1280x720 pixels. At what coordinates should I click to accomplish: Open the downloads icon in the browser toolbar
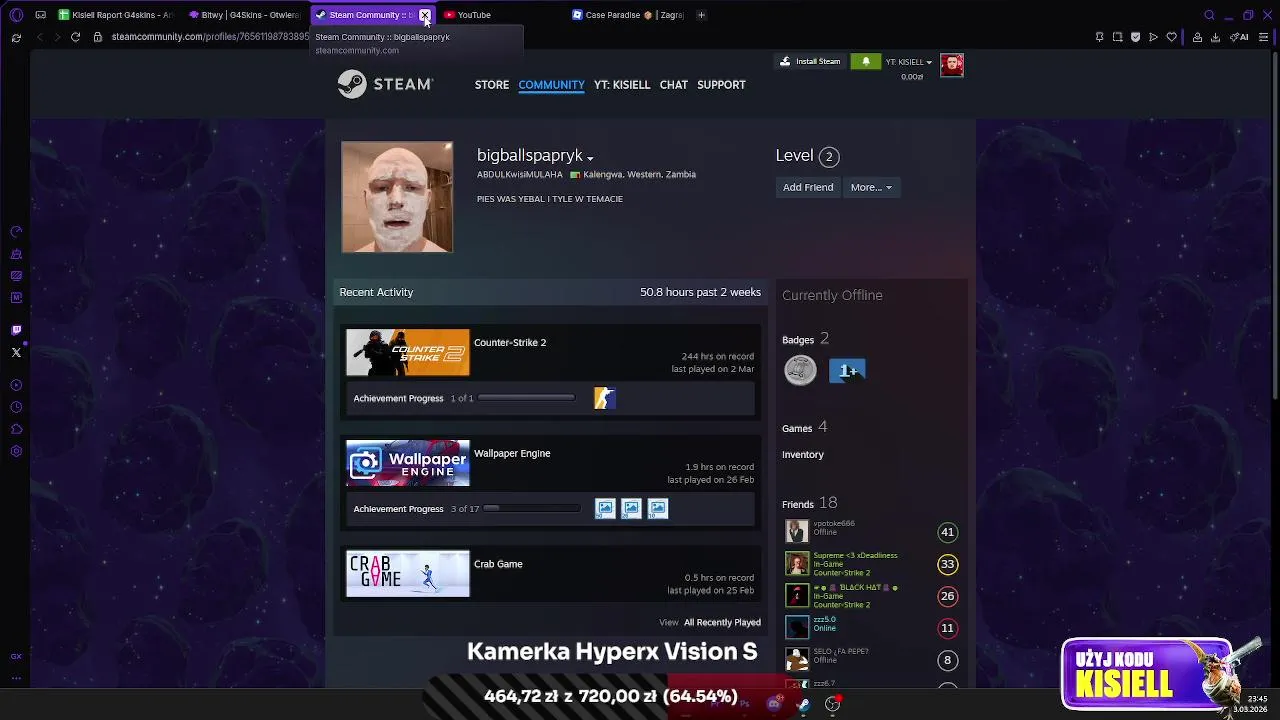tap(1215, 37)
